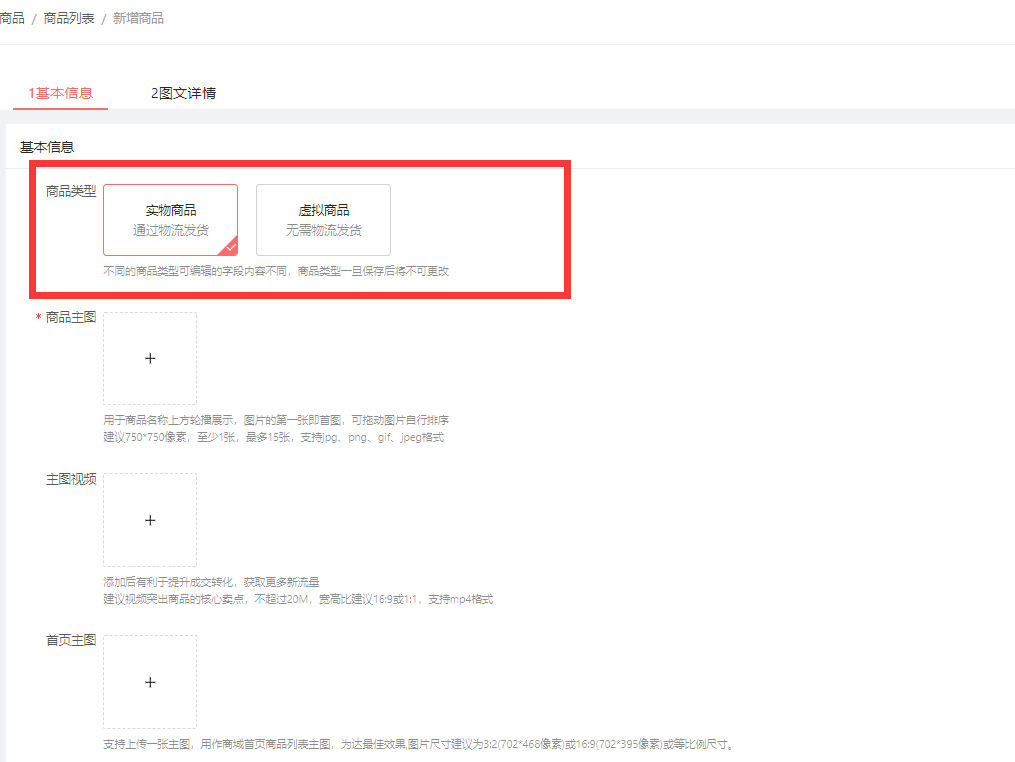
Task: Click the plus icon to upload 商品主图
Action: tap(150, 358)
